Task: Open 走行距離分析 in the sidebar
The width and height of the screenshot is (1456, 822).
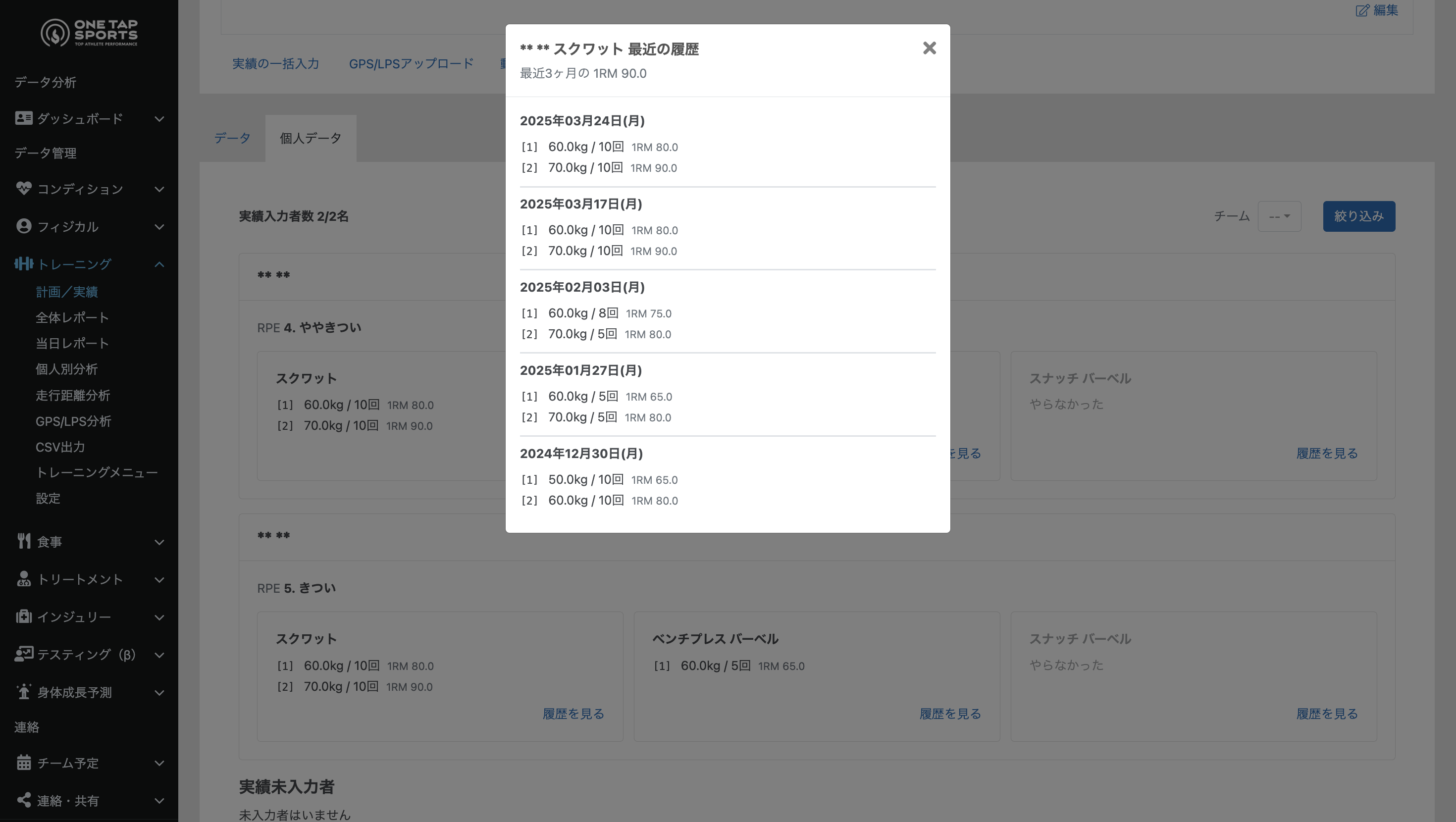Action: [x=73, y=395]
